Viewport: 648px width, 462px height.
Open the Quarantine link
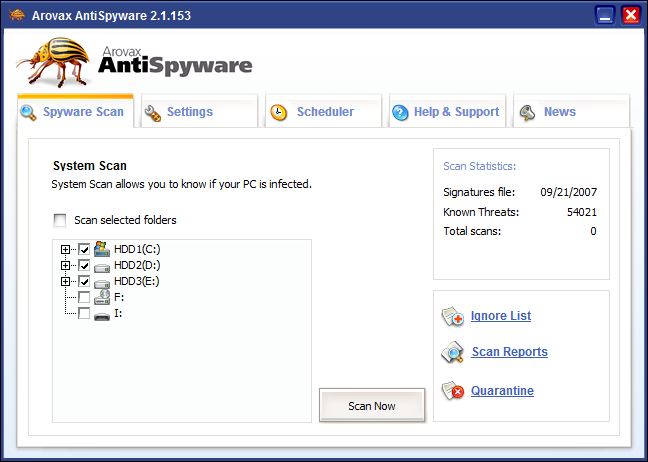click(502, 391)
